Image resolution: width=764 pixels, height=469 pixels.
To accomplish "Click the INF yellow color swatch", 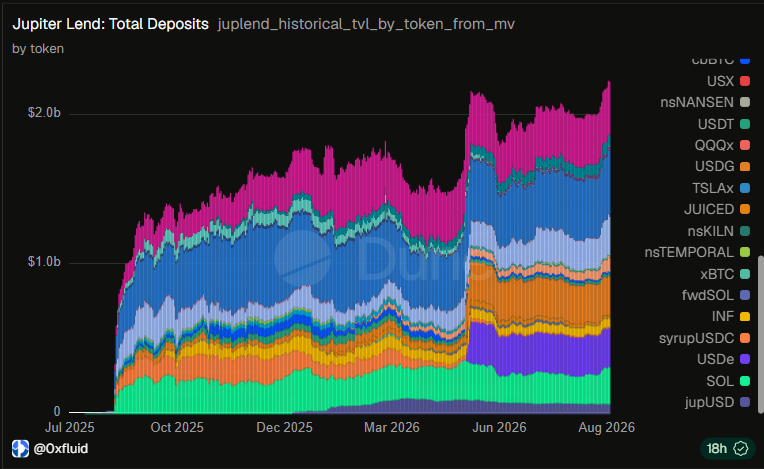I will tap(745, 317).
